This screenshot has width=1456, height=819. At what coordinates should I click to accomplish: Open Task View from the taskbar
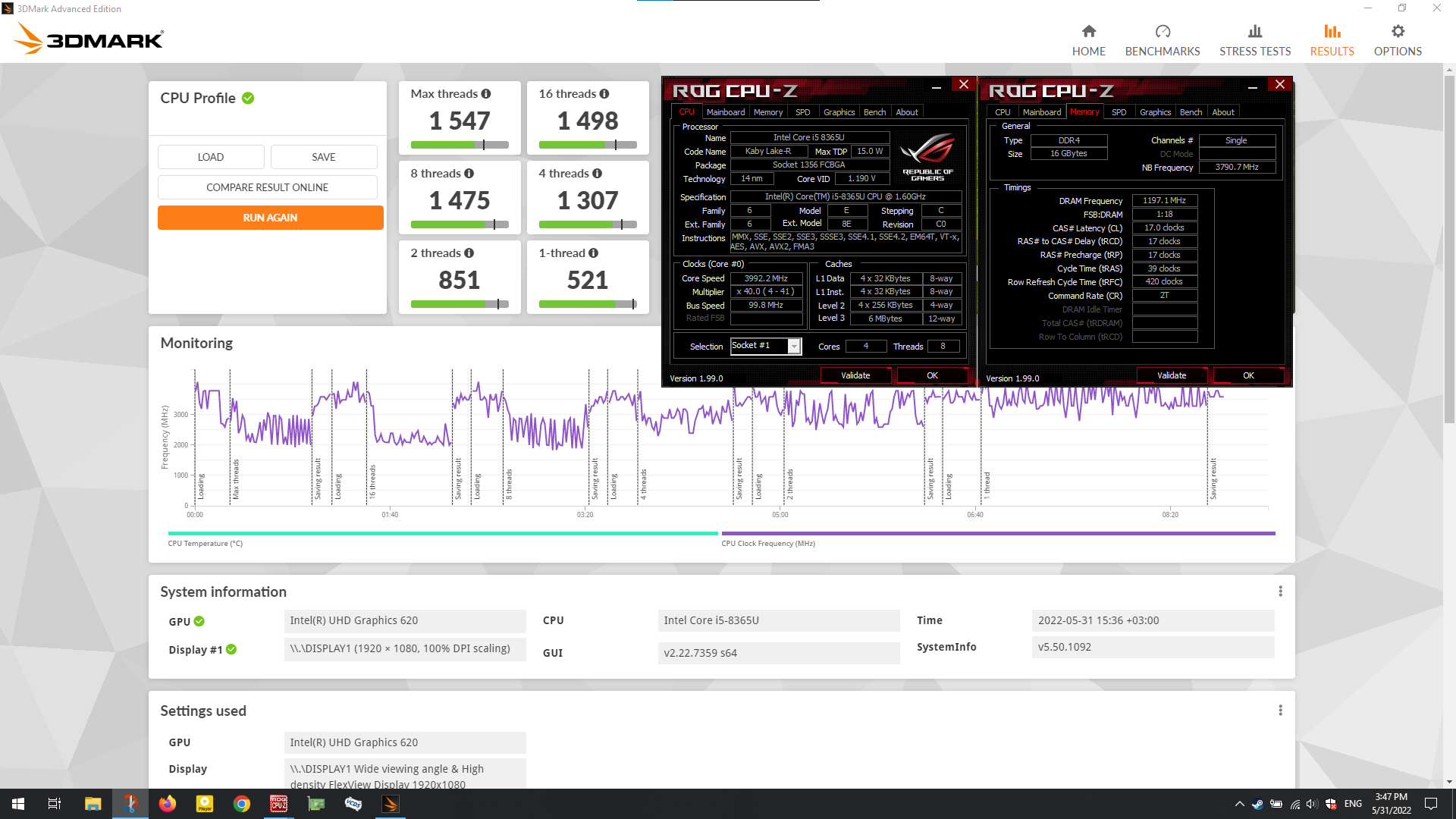click(55, 804)
